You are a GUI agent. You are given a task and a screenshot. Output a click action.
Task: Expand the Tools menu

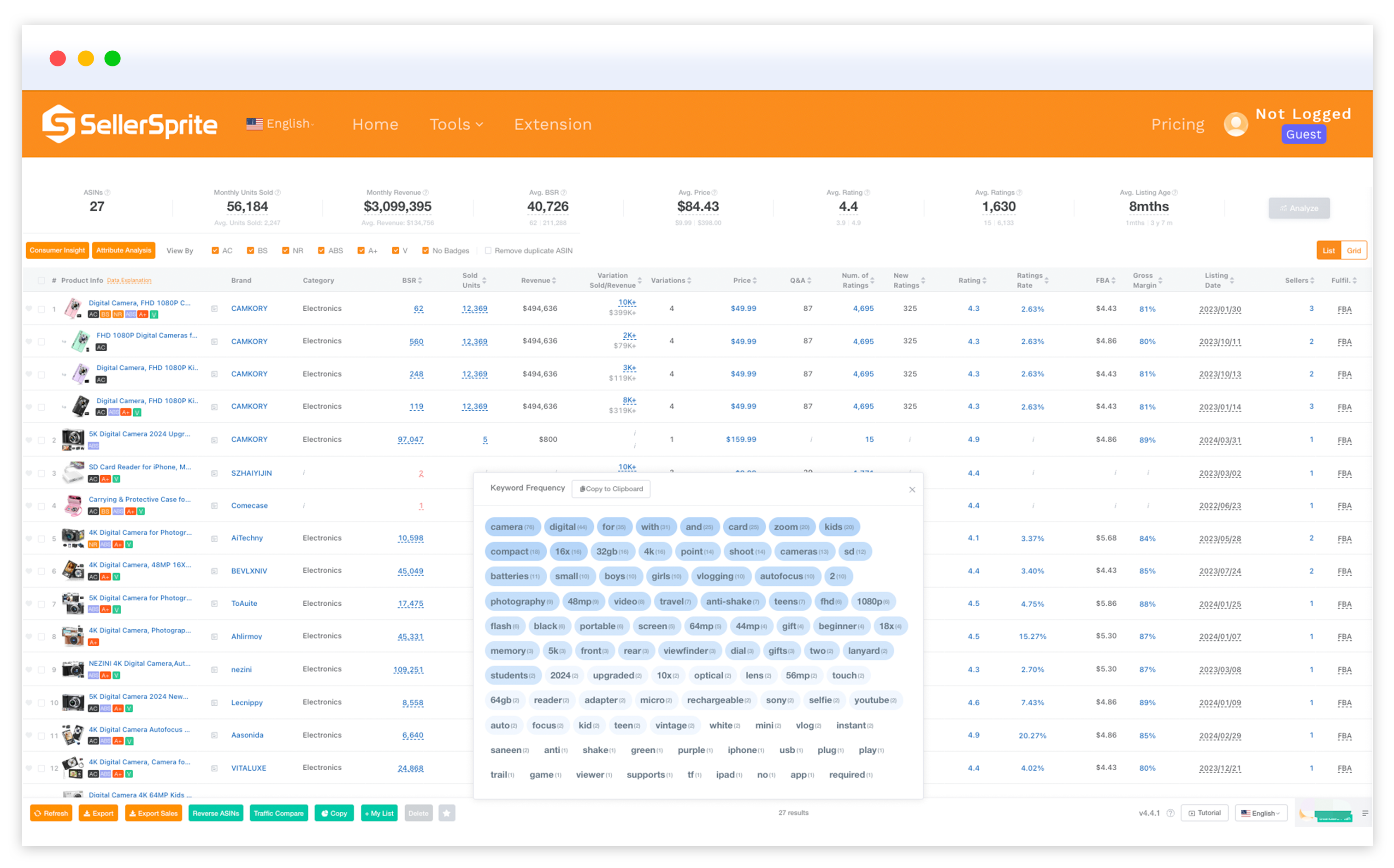456,124
